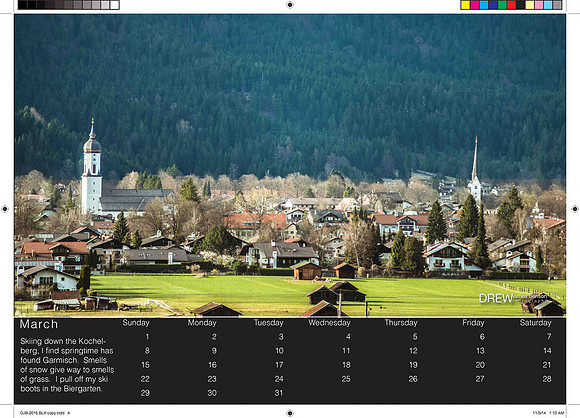Click the Monday column header
The image size is (580, 418).
pos(202,323)
